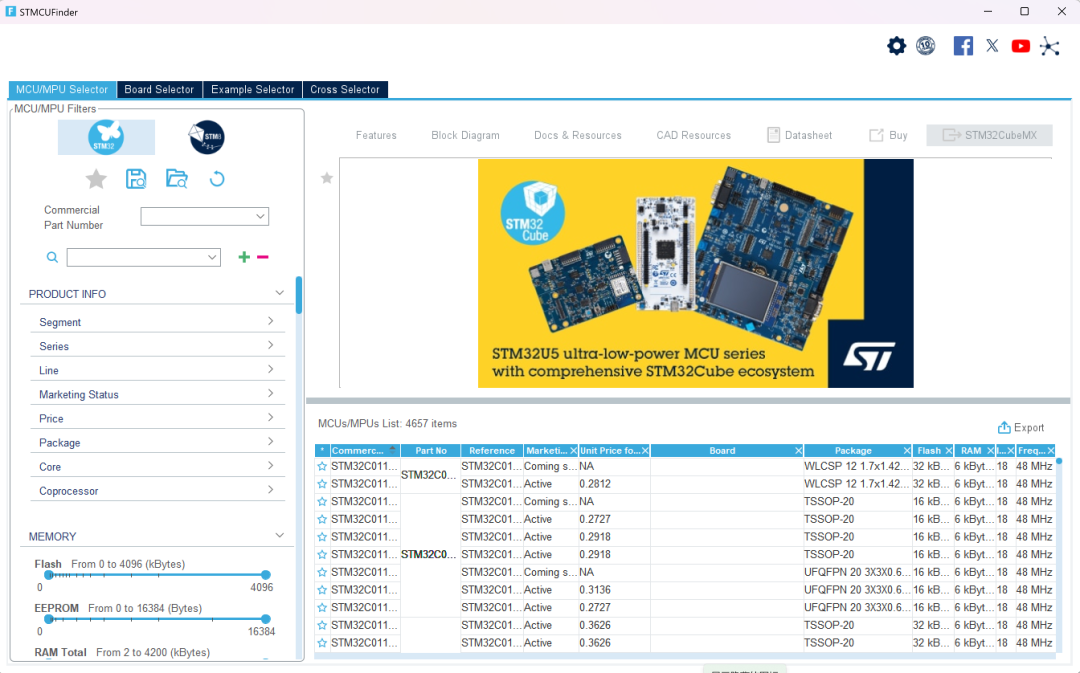Show favorite MCUs using the filter star

96,179
